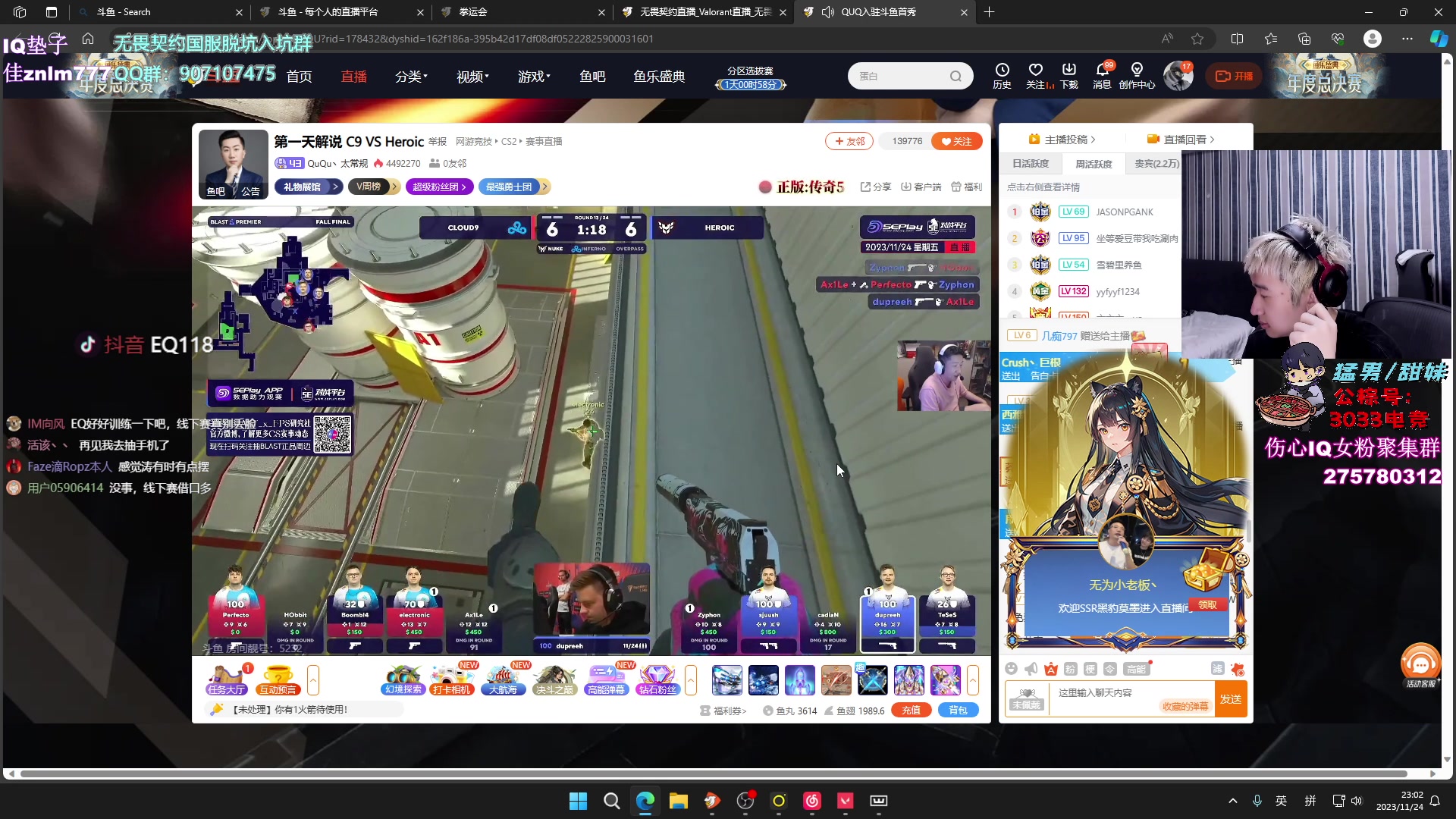Click the 高能 chat toolbar button
This screenshot has height=819, width=1456.
(1136, 669)
